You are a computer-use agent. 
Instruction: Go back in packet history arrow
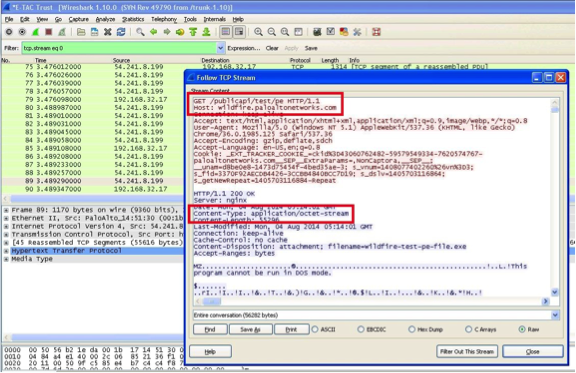click(154, 32)
